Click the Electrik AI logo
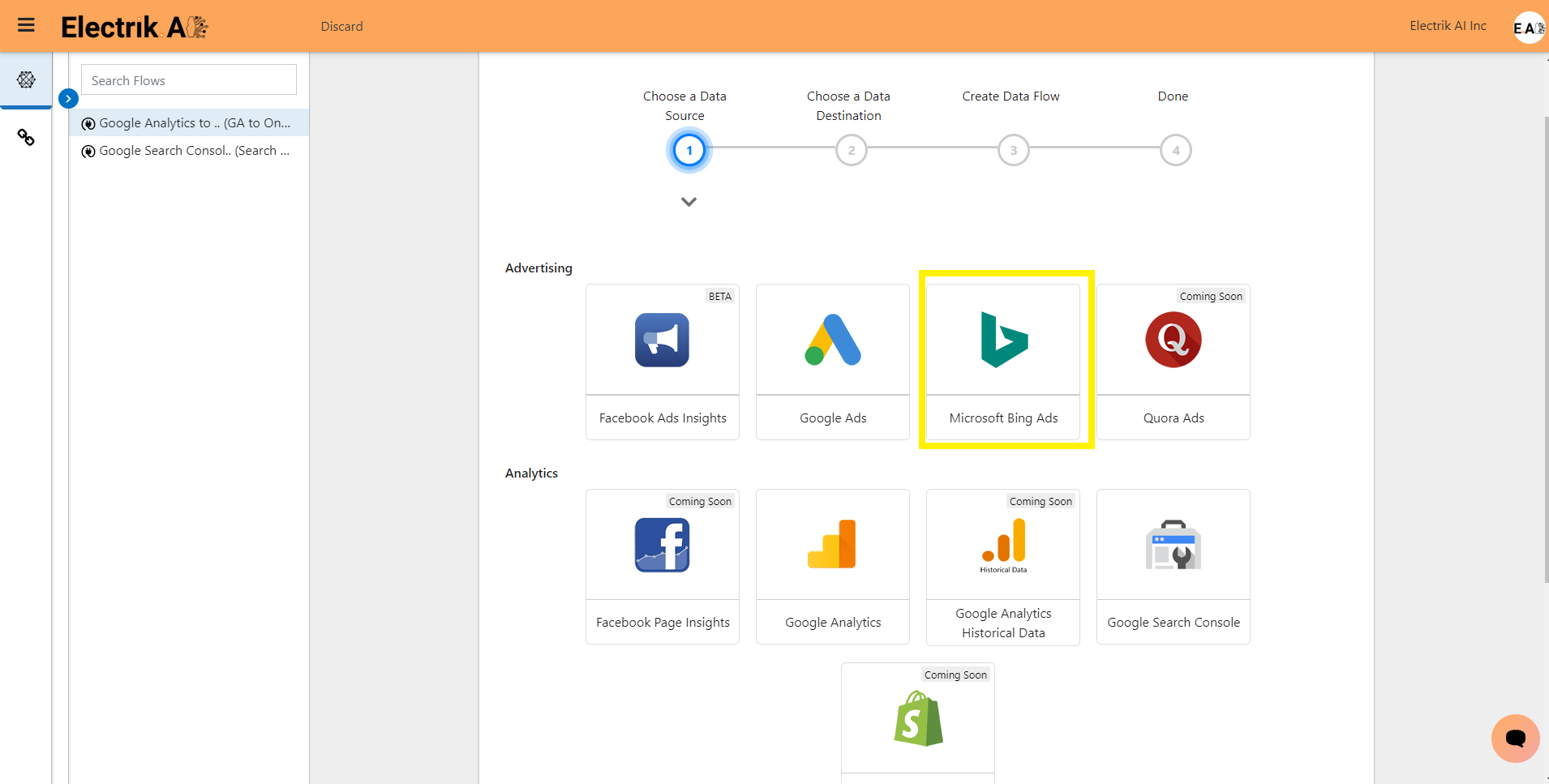 (x=135, y=27)
